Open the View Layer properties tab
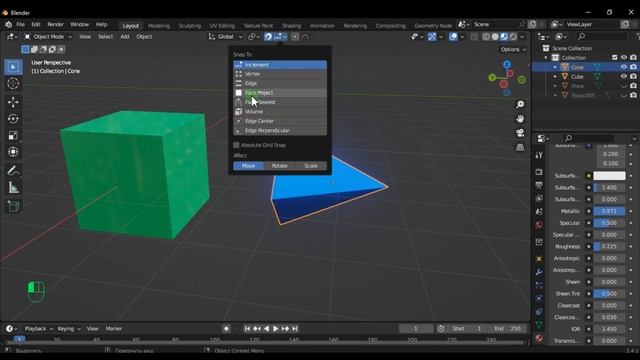The height and width of the screenshot is (360, 640). [539, 198]
